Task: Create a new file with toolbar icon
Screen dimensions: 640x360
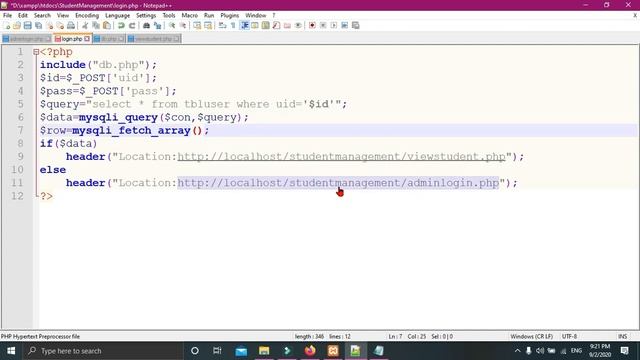Action: click(7, 26)
